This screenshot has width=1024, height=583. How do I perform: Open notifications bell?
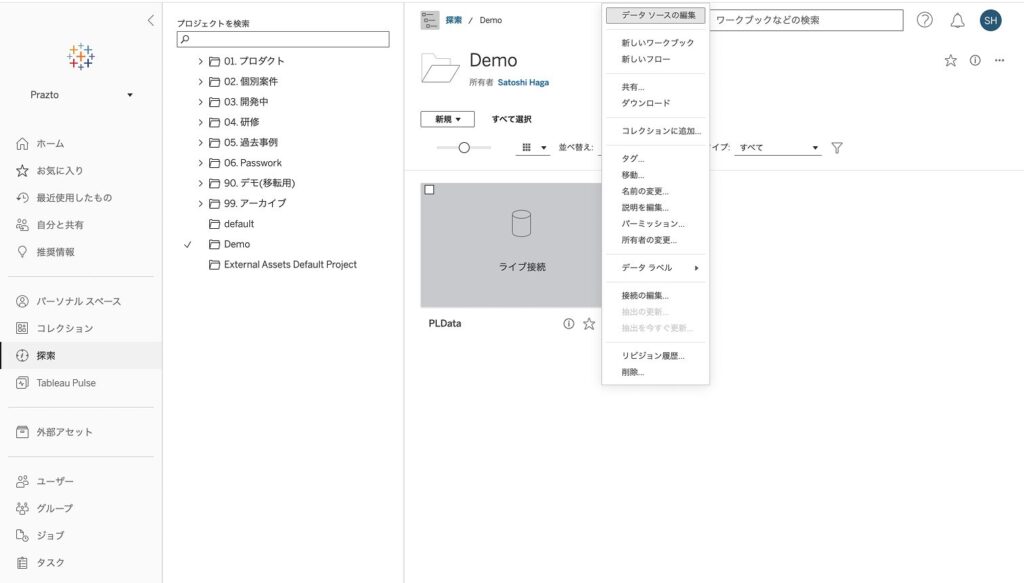click(957, 20)
